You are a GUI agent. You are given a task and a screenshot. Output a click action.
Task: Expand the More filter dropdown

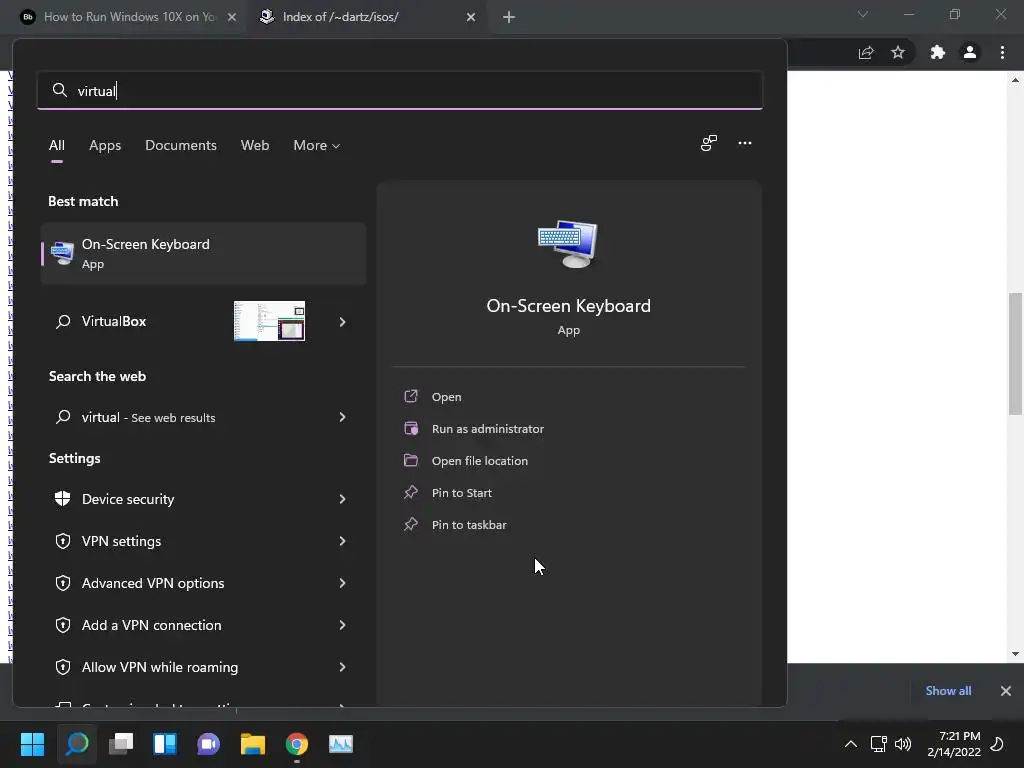[317, 146]
